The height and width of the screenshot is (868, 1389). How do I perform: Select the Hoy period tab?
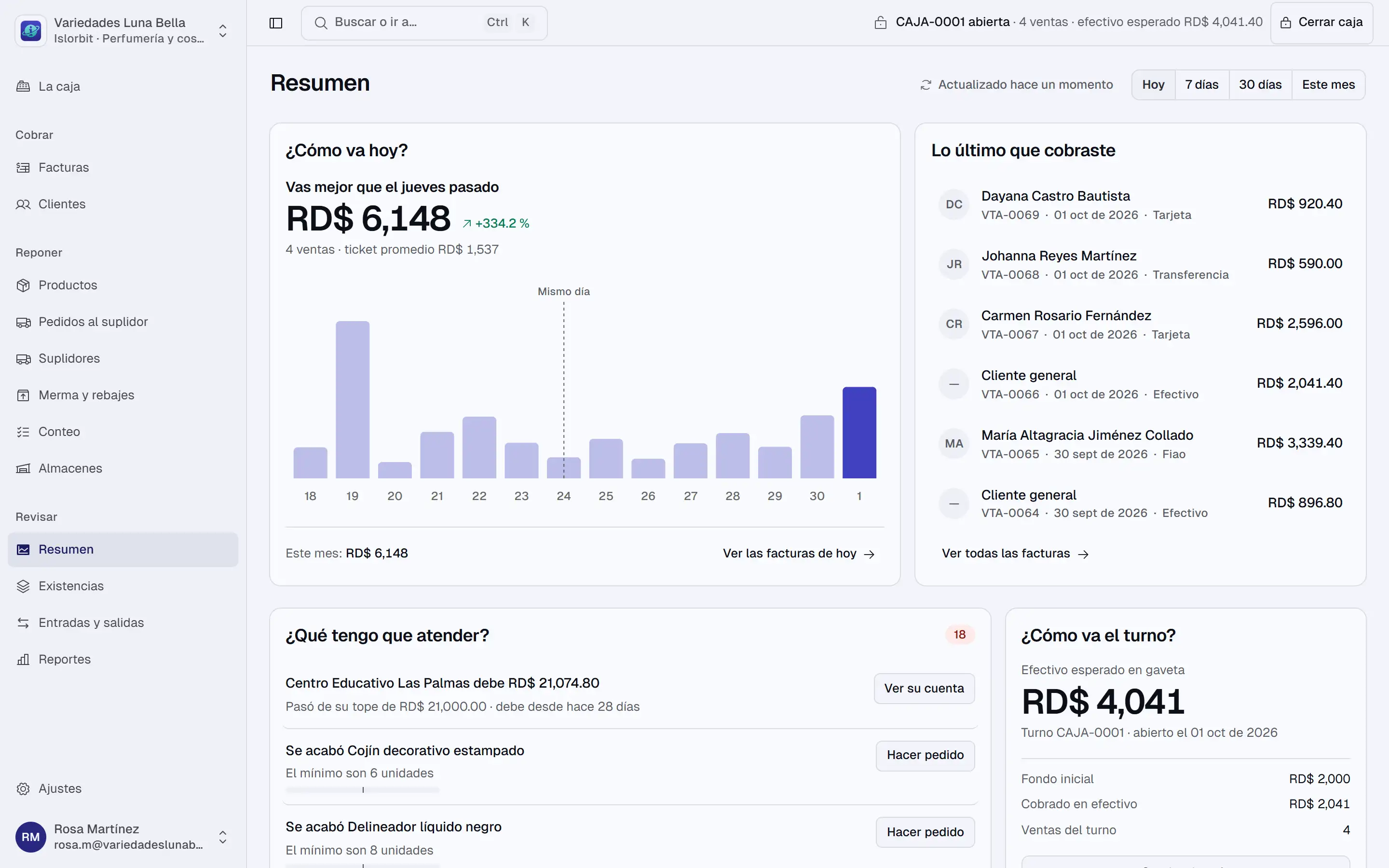(1153, 85)
